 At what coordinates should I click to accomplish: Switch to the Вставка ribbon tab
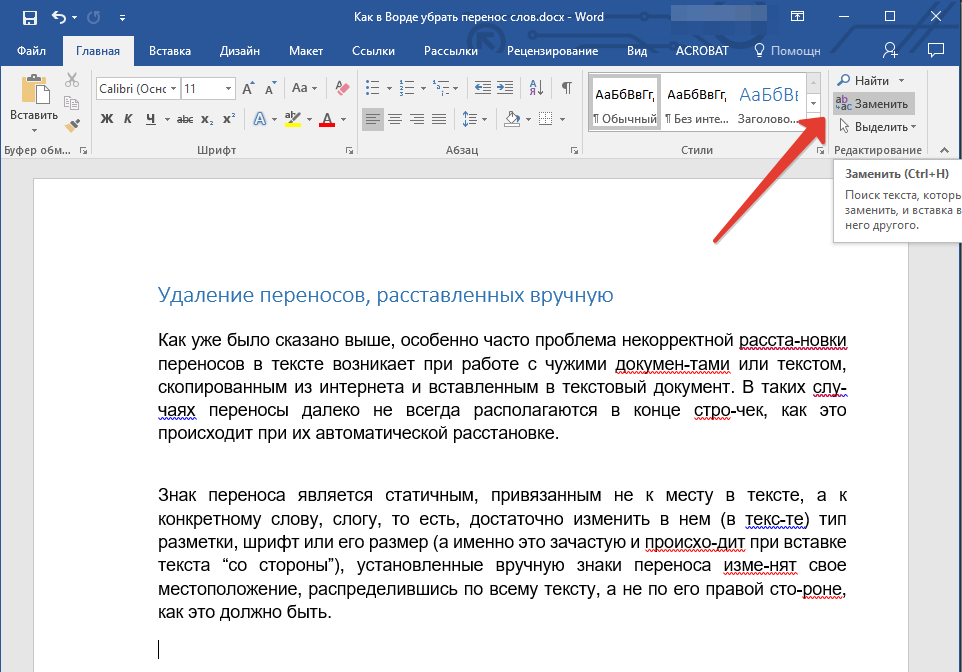170,50
